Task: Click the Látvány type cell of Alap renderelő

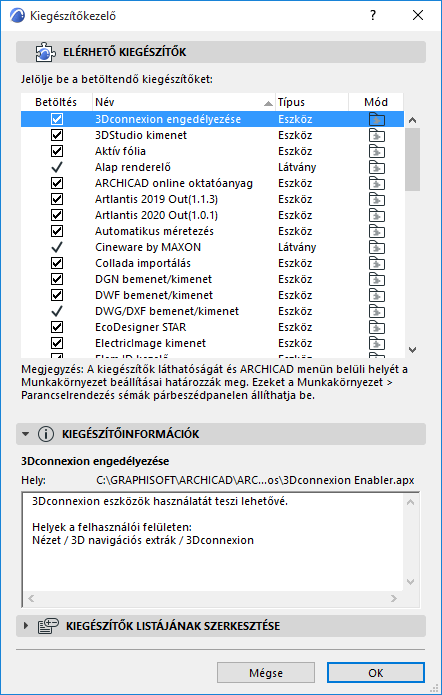Action: click(297, 167)
